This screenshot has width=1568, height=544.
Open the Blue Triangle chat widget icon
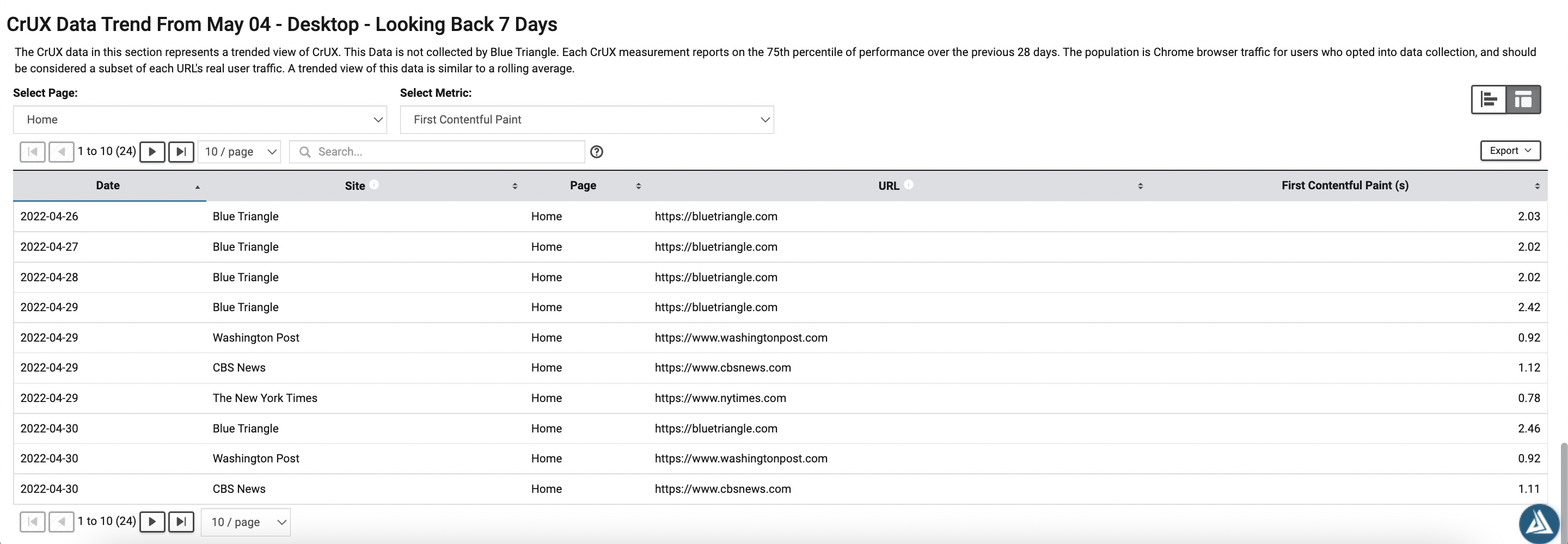(1539, 523)
